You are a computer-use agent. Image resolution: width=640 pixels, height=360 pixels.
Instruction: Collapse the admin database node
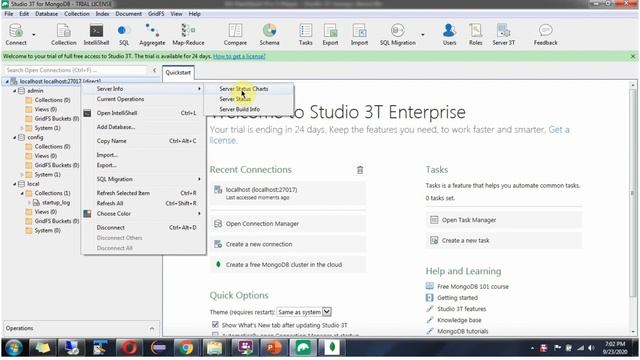[x=15, y=91]
